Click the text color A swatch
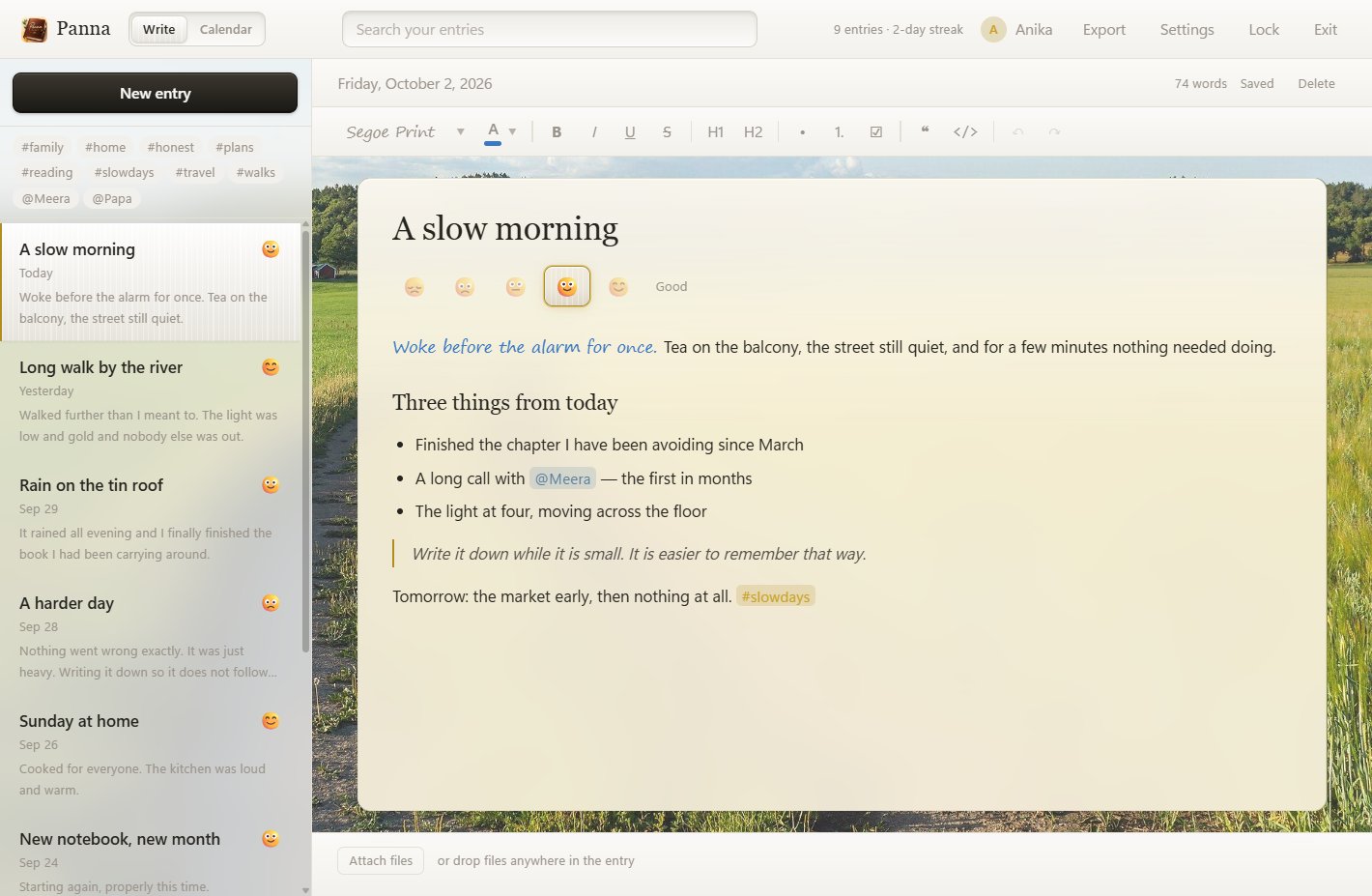This screenshot has width=1372, height=896. click(493, 131)
